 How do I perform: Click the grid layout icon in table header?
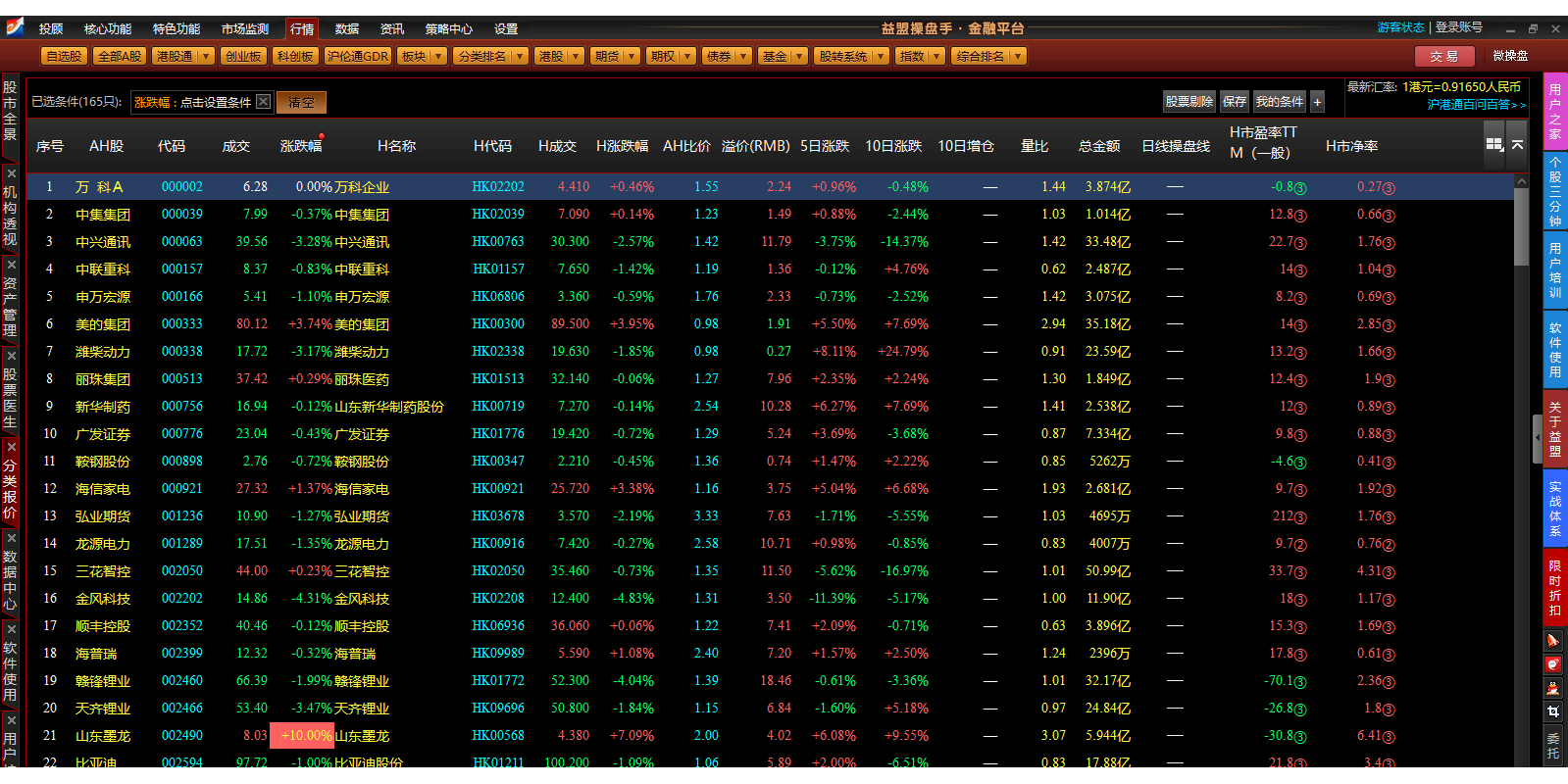[x=1493, y=144]
